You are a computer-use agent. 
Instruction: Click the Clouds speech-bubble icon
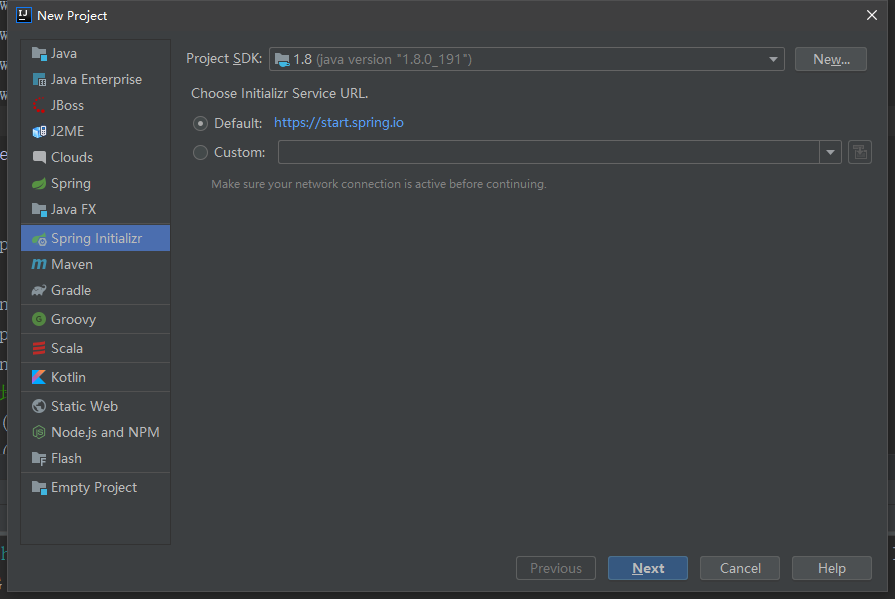(x=39, y=158)
